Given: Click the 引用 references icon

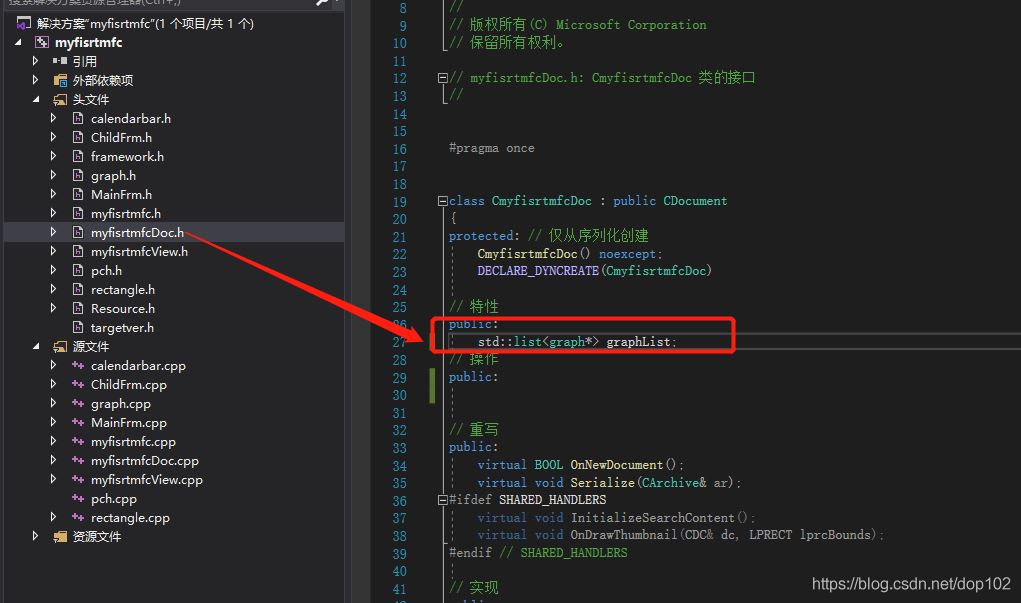Looking at the screenshot, I should 60,61.
